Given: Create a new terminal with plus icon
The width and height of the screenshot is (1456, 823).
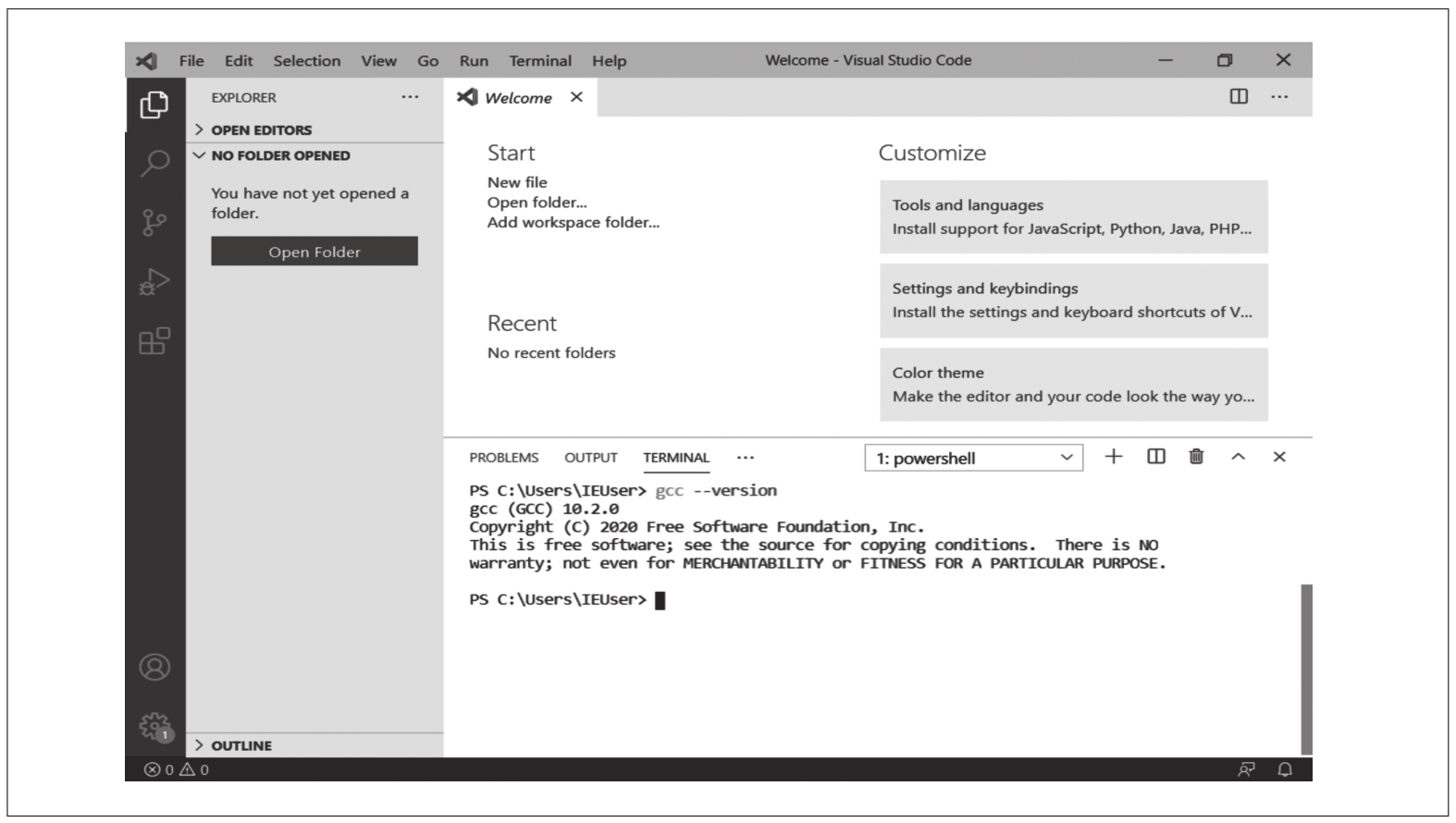Looking at the screenshot, I should pyautogui.click(x=1114, y=456).
